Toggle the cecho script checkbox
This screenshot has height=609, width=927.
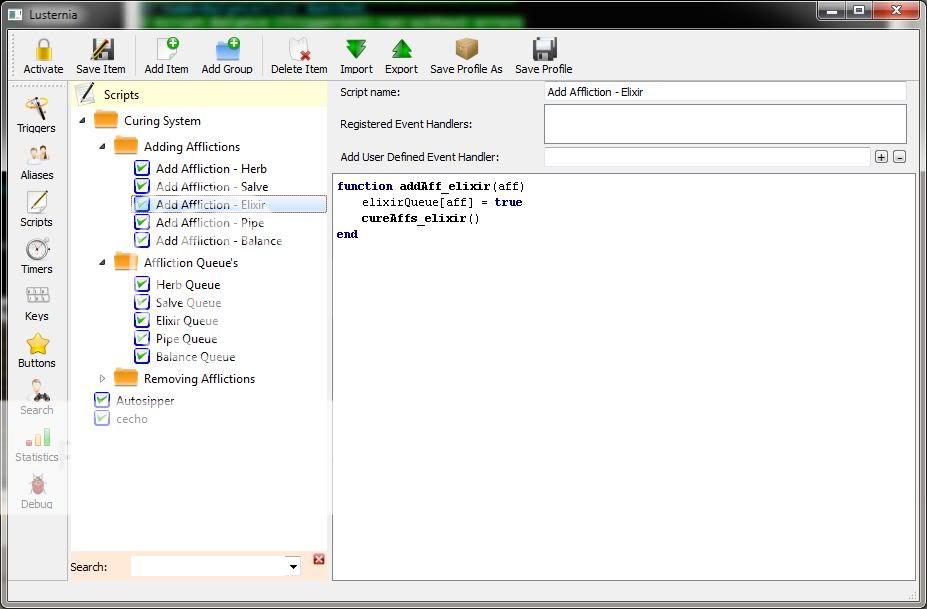tap(102, 419)
